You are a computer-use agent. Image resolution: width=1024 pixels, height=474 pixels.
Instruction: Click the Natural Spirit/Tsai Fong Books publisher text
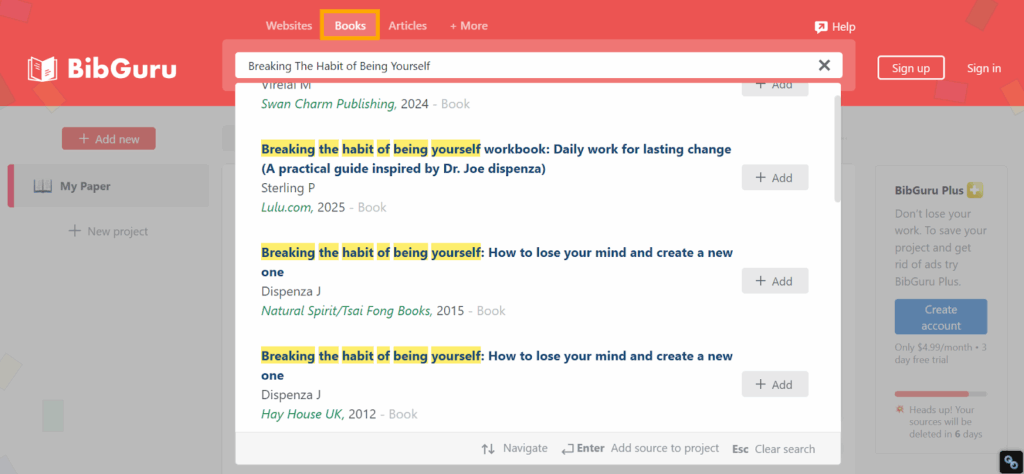point(347,311)
